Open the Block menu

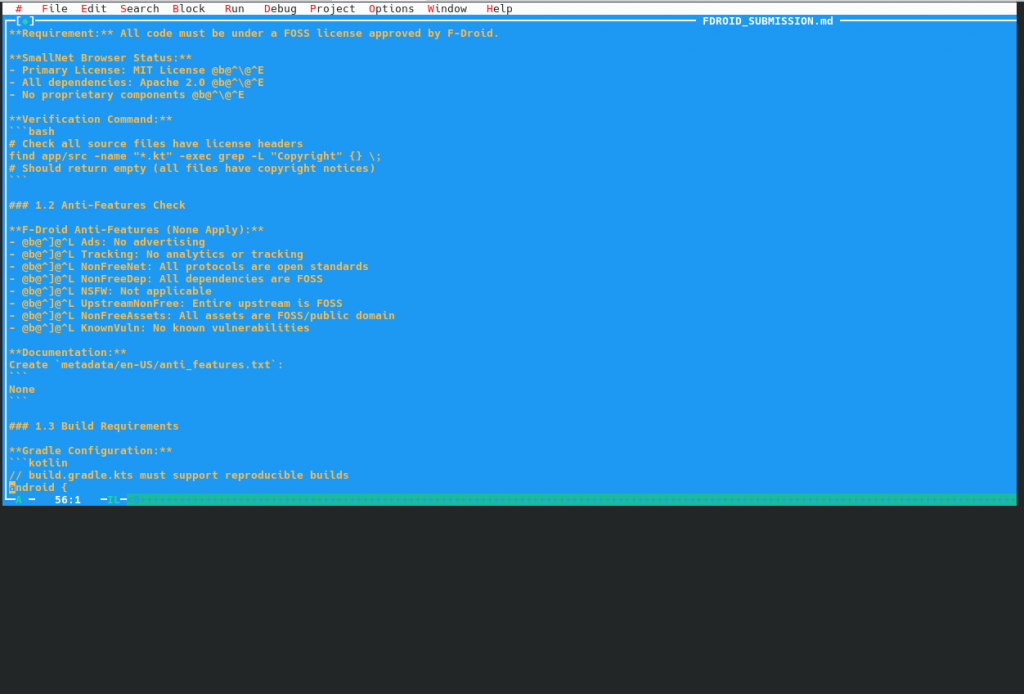point(188,8)
